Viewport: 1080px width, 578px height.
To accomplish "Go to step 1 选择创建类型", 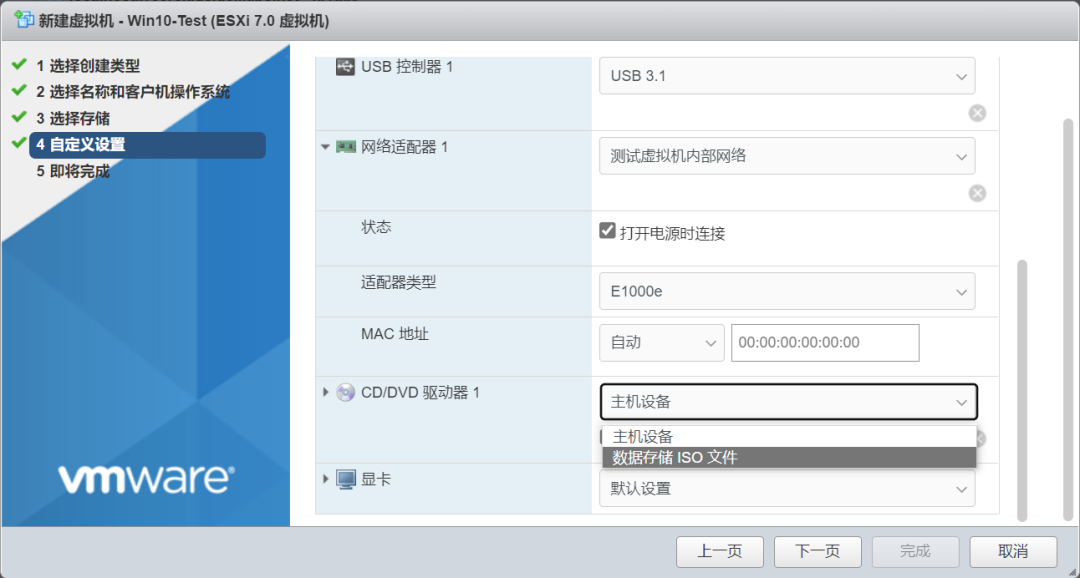I will click(x=88, y=66).
